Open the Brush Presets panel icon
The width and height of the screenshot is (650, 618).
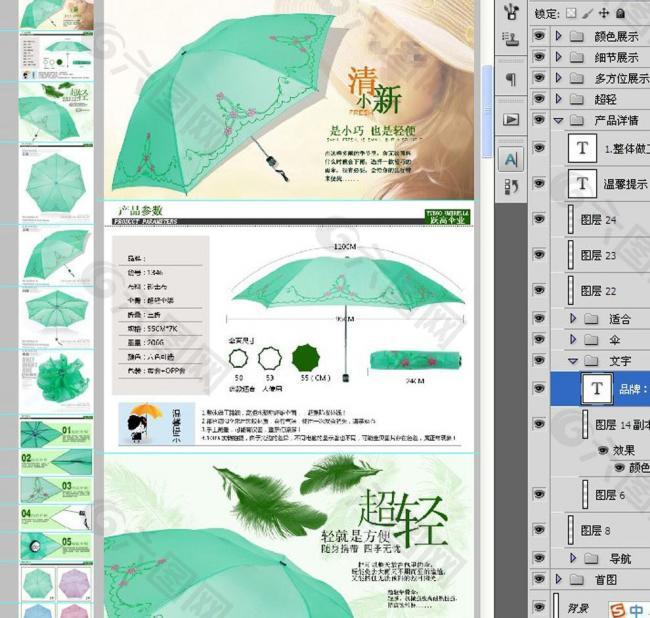512,12
